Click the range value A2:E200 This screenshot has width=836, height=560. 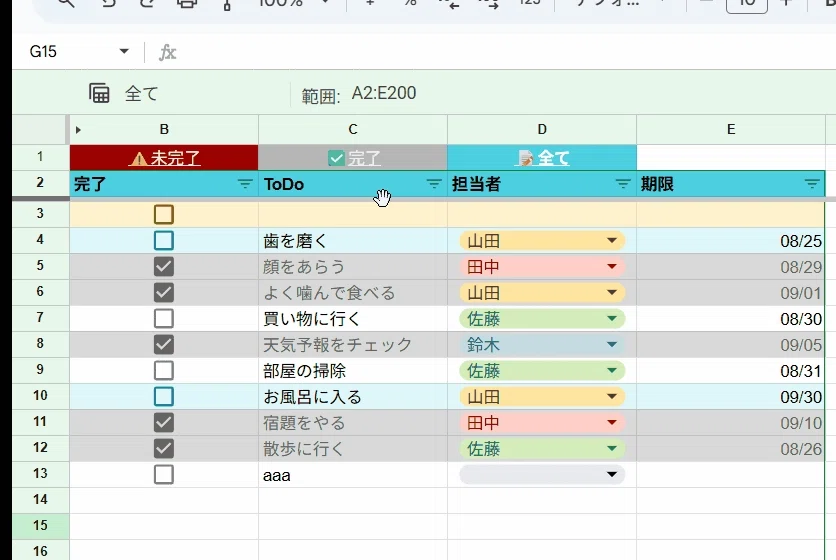point(384,93)
